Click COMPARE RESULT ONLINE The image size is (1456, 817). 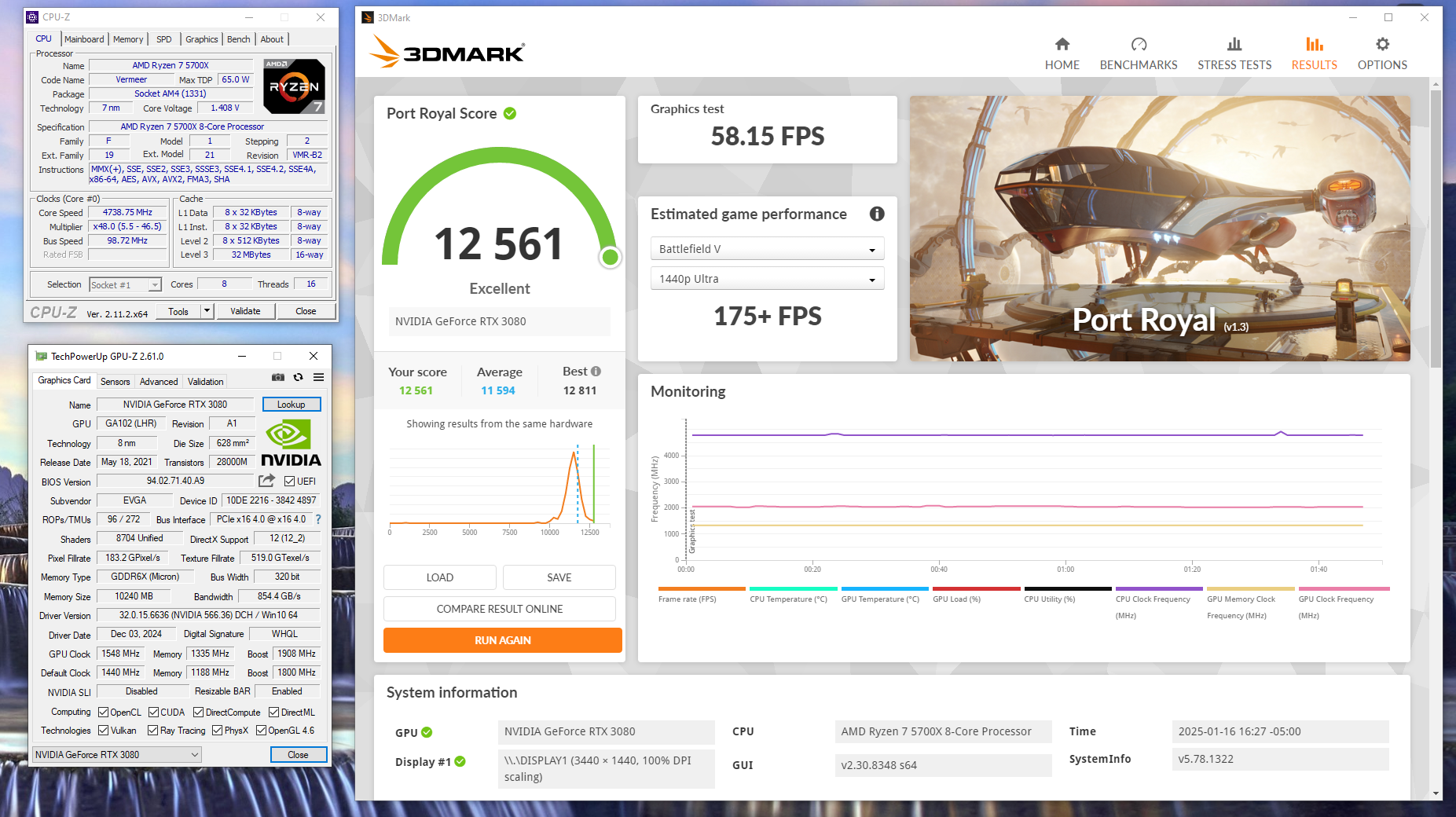(500, 609)
